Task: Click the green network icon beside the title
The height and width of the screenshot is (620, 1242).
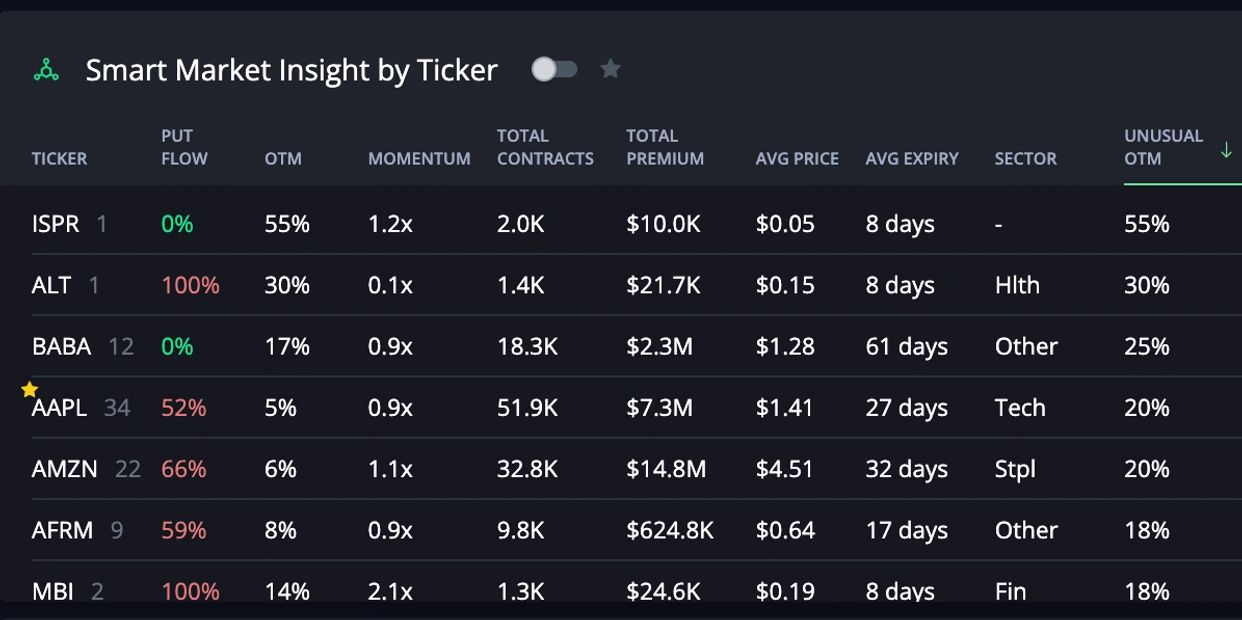Action: [x=45, y=69]
